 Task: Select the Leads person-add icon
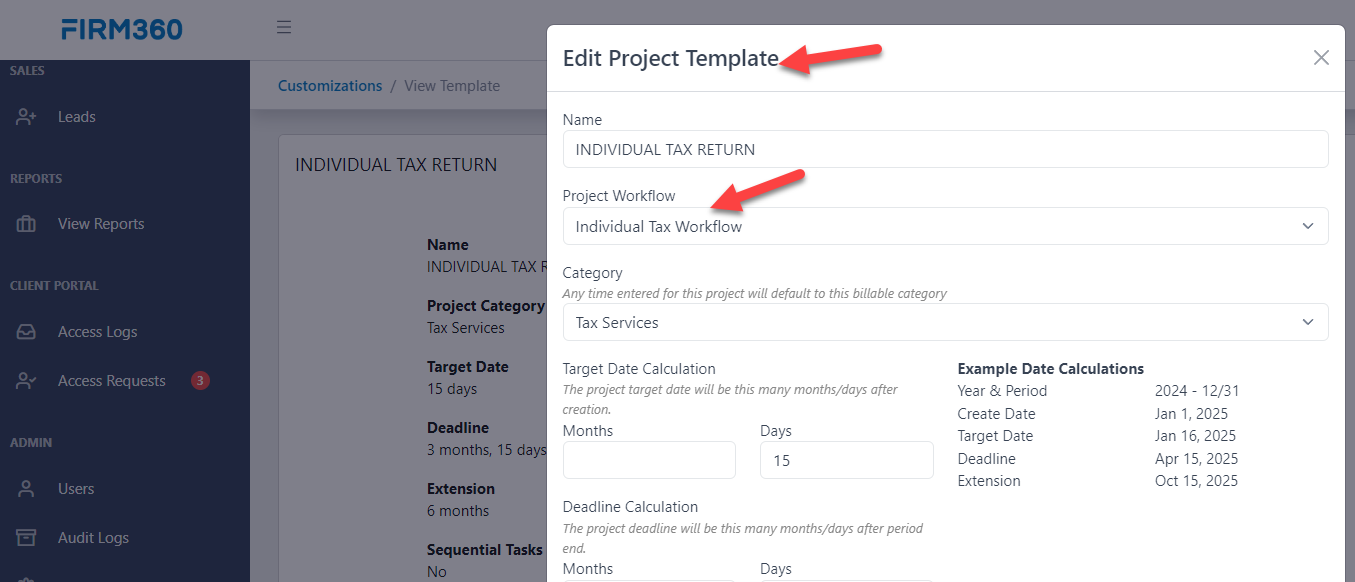tap(25, 116)
